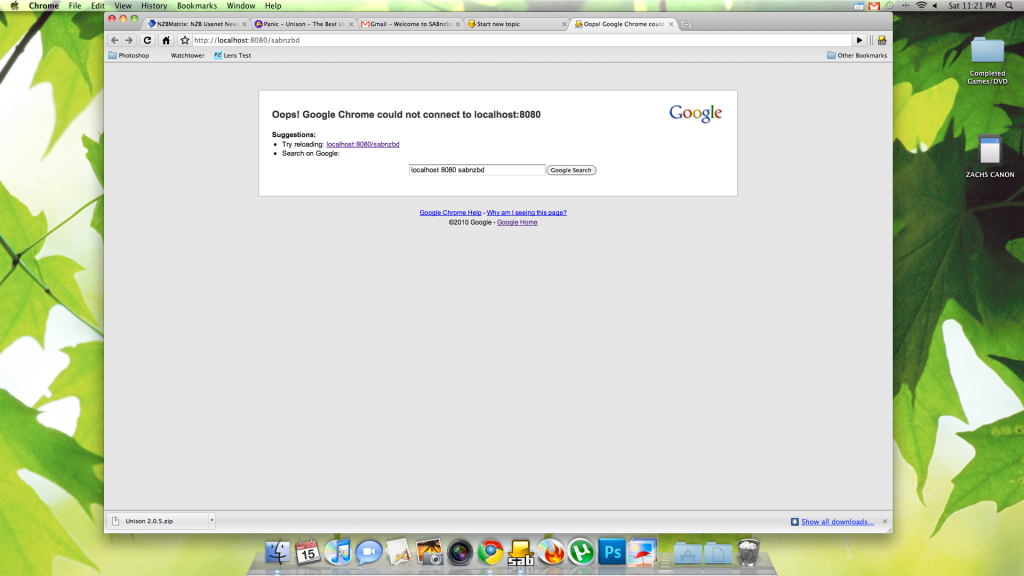Launch iTunes from the dock
Screen dimensions: 1024x576
(338, 552)
